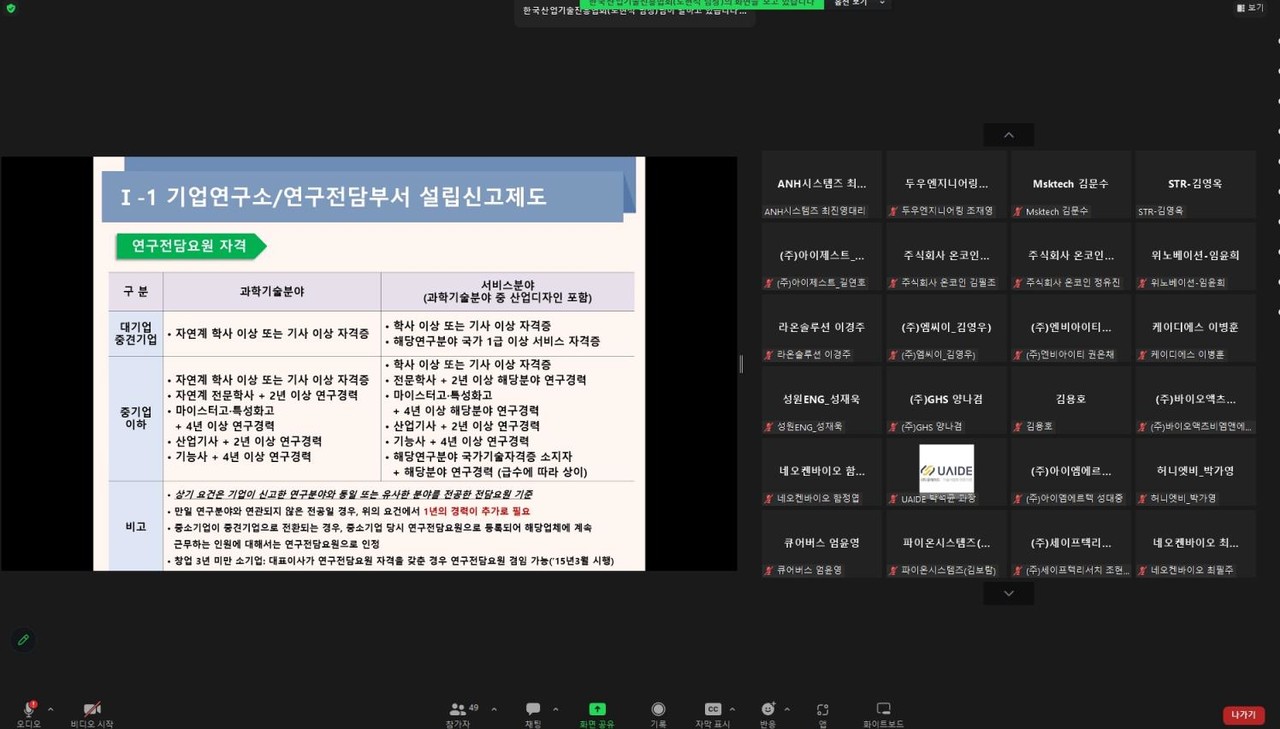Image resolution: width=1280 pixels, height=729 pixels.
Task: Click the 과학기술분야 column header on the slide
Action: 272,292
